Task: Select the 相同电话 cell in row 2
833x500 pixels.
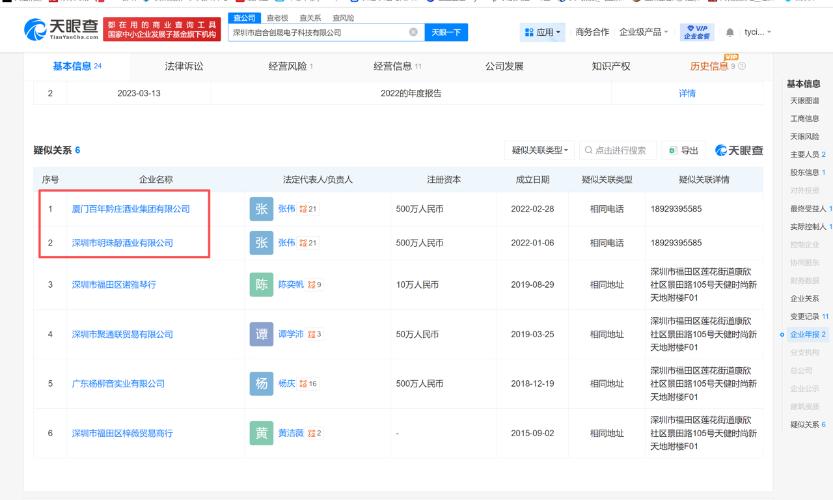Action: 607,243
